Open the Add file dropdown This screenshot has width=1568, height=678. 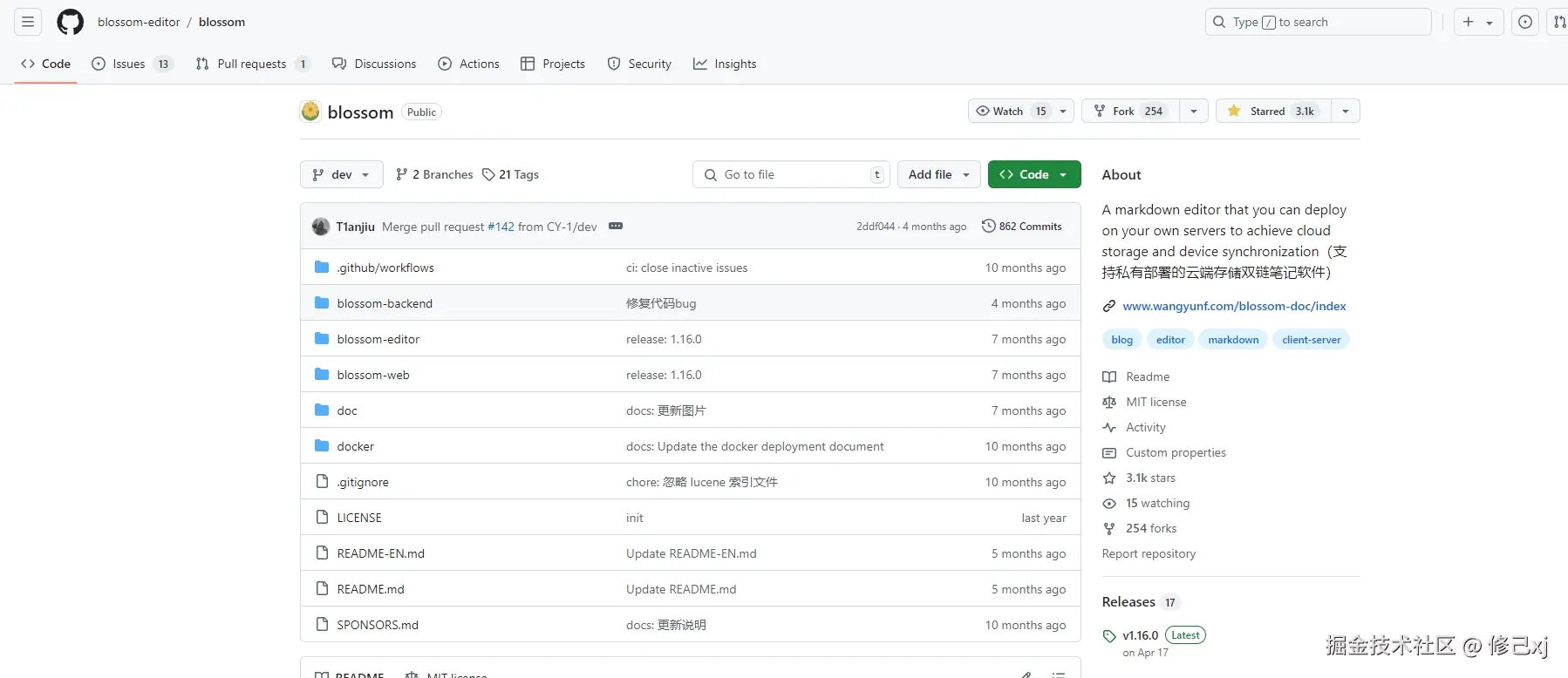[939, 174]
